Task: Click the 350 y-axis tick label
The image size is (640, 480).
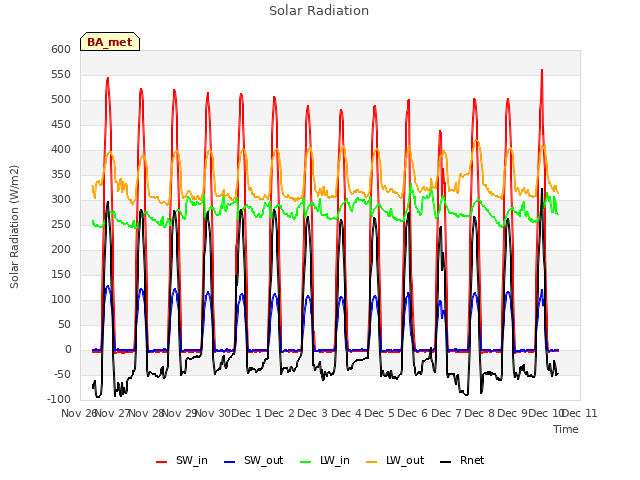Action: click(x=61, y=174)
